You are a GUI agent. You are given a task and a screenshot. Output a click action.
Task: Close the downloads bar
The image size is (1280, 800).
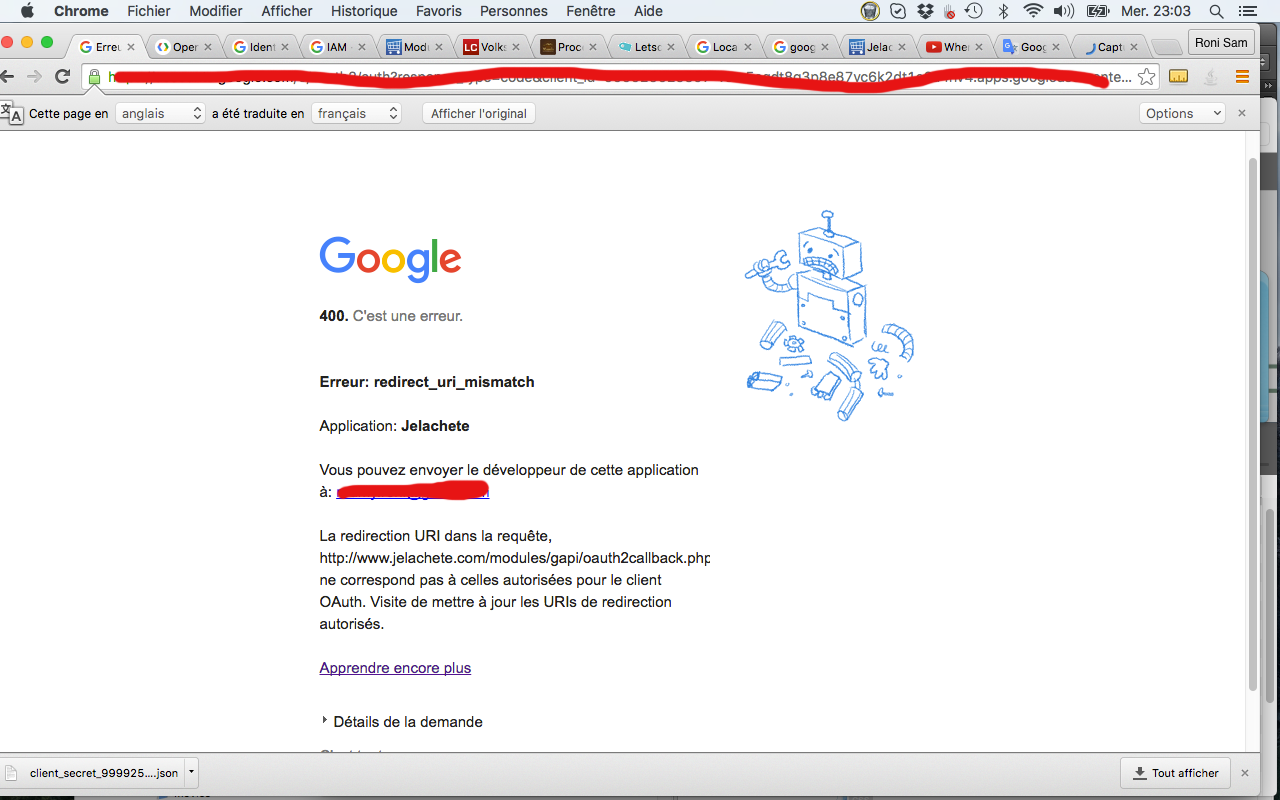click(1245, 773)
